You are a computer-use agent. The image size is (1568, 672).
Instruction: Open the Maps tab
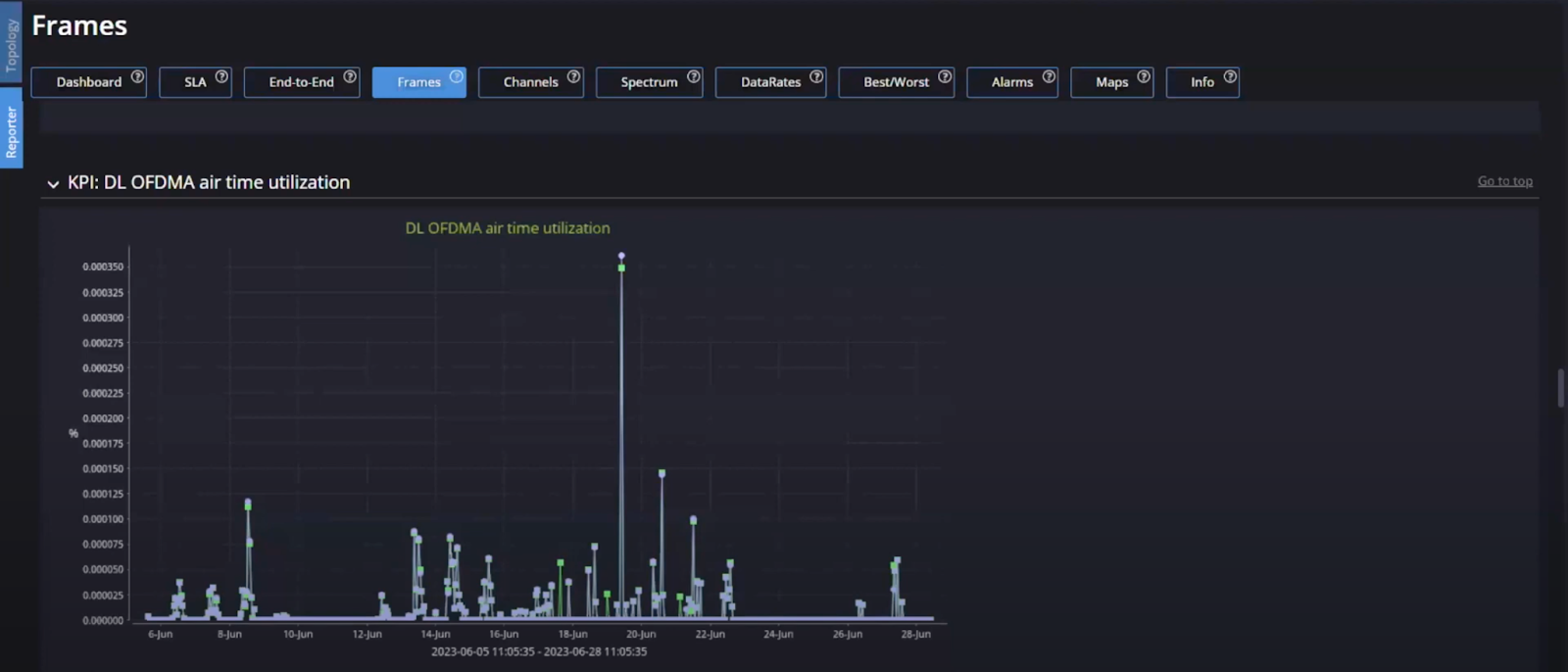[x=1111, y=82]
